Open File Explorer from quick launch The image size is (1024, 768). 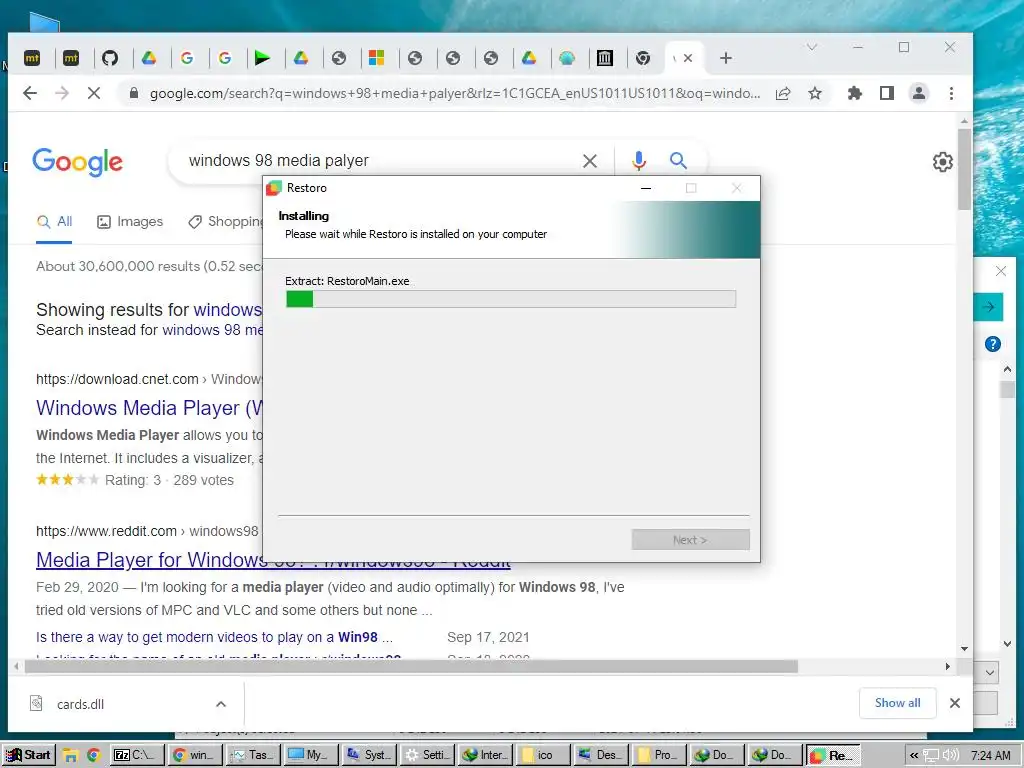(70, 756)
